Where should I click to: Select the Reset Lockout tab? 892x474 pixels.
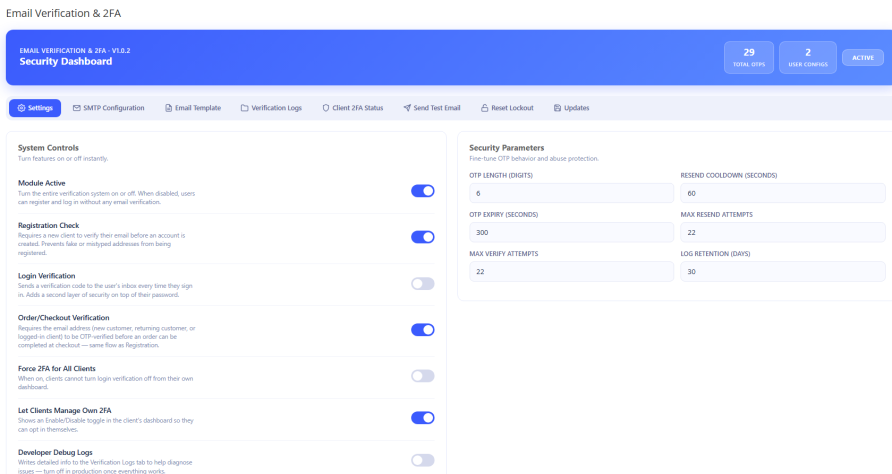[507, 108]
